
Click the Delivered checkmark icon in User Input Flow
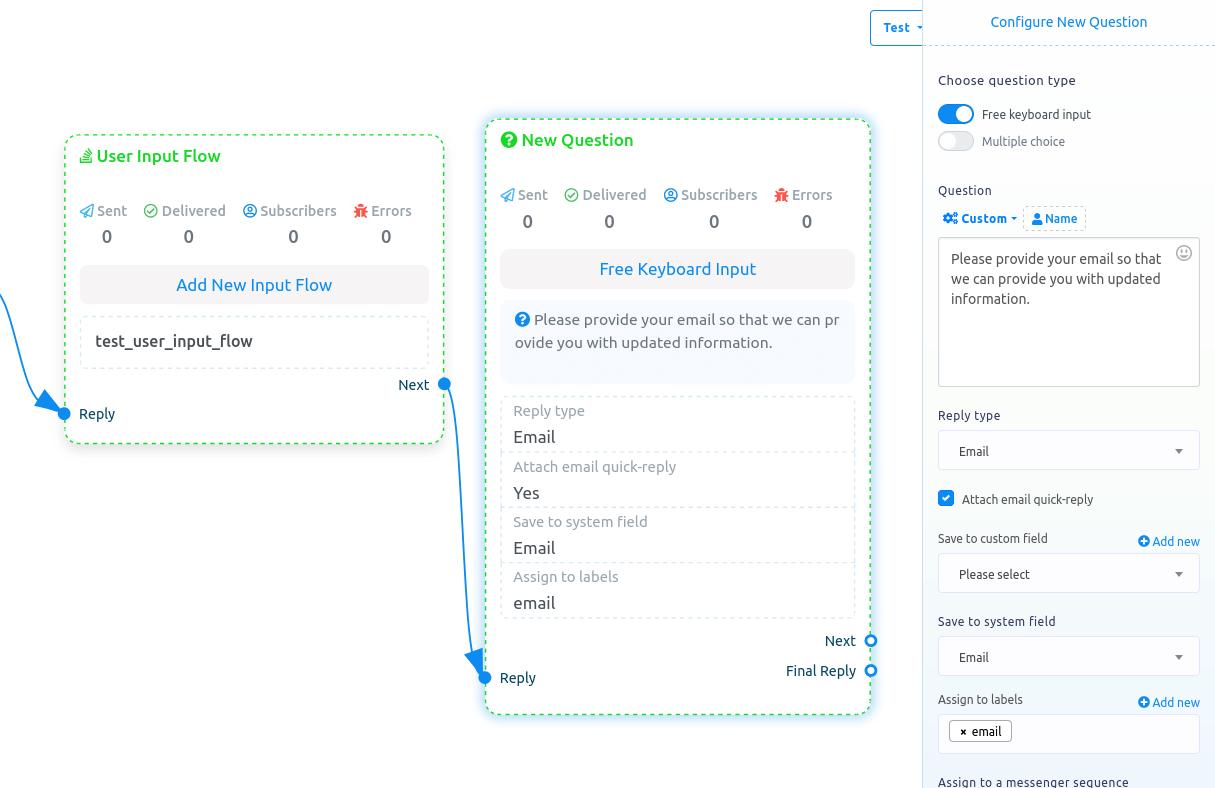point(151,211)
